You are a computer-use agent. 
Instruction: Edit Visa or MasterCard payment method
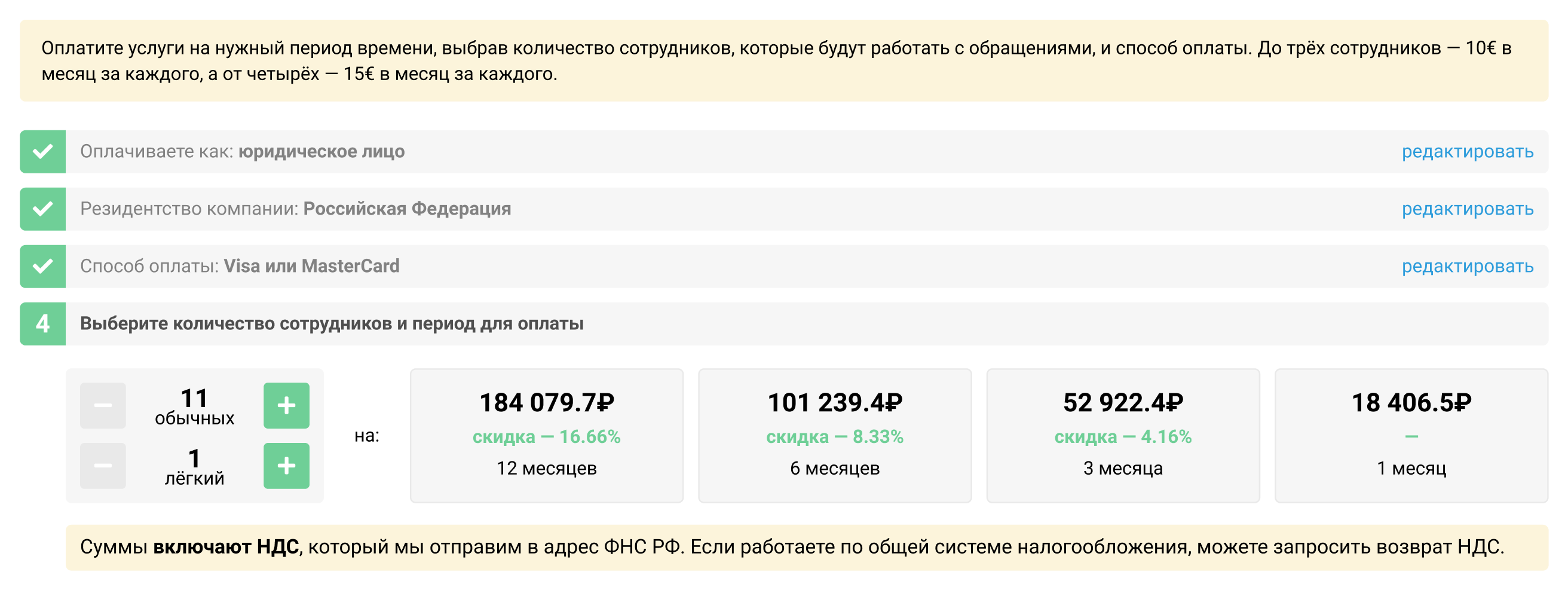pos(1468,266)
